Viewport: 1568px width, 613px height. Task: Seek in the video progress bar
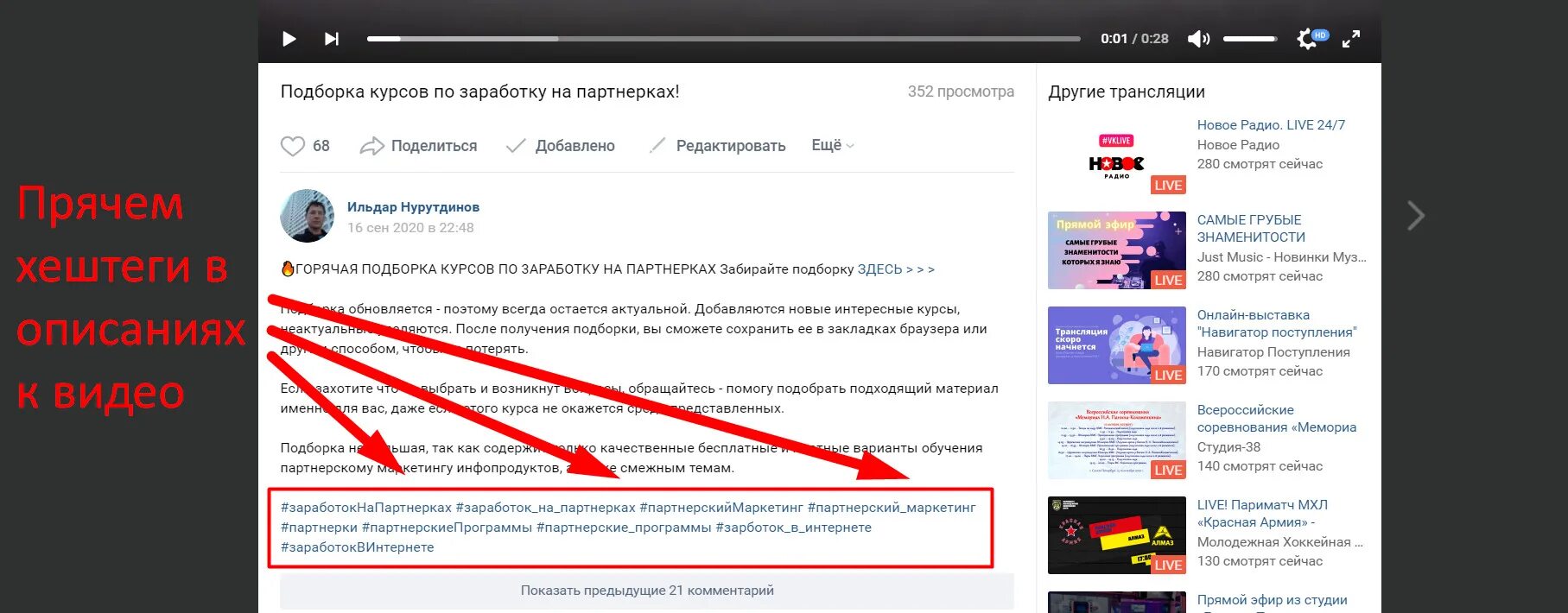724,39
